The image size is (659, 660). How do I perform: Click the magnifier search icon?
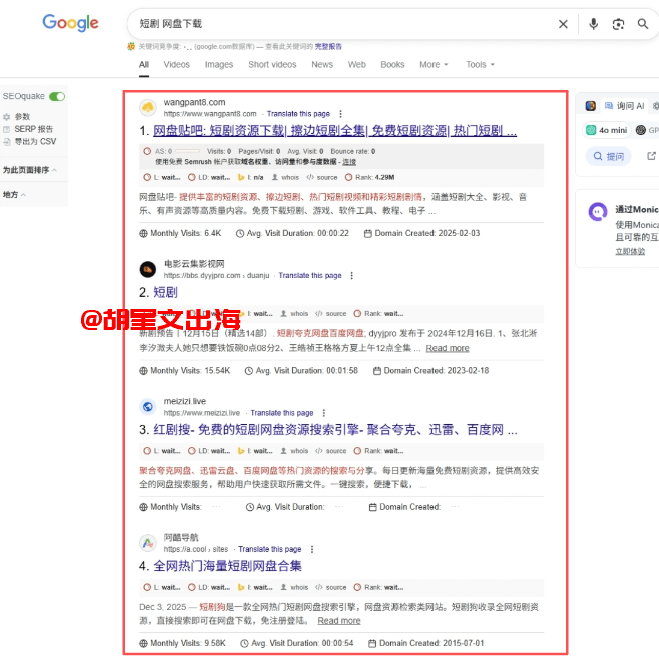tap(643, 24)
